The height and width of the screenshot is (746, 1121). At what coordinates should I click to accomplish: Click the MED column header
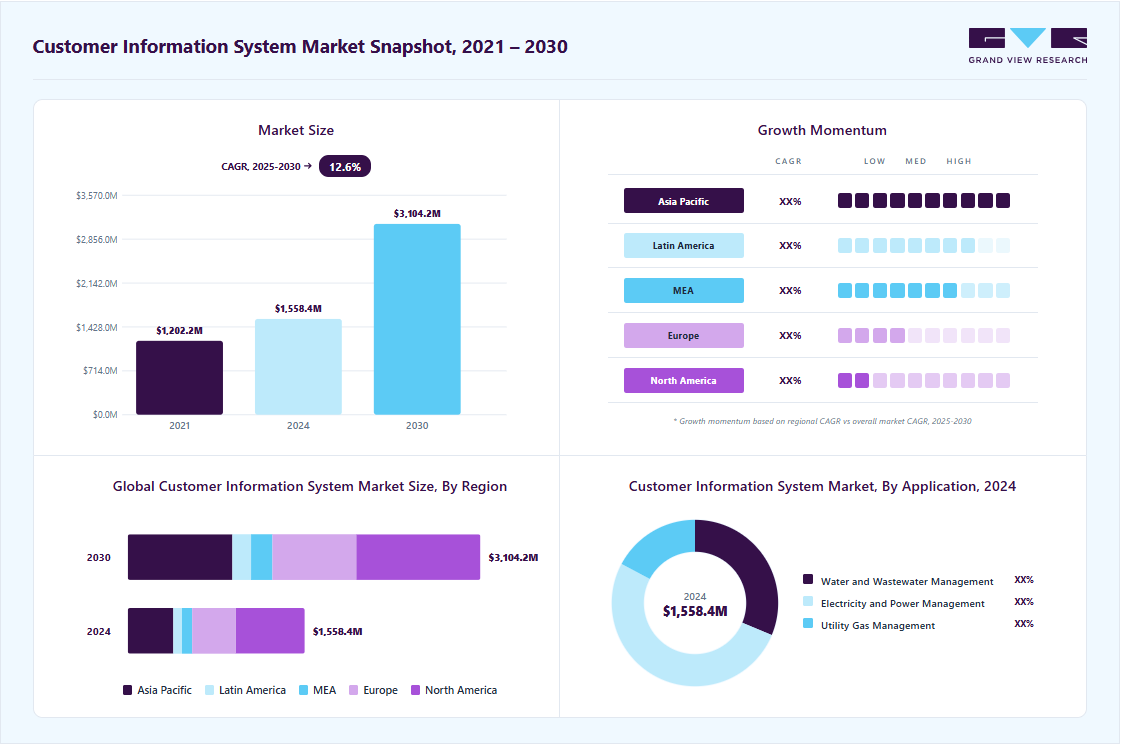pos(916,162)
